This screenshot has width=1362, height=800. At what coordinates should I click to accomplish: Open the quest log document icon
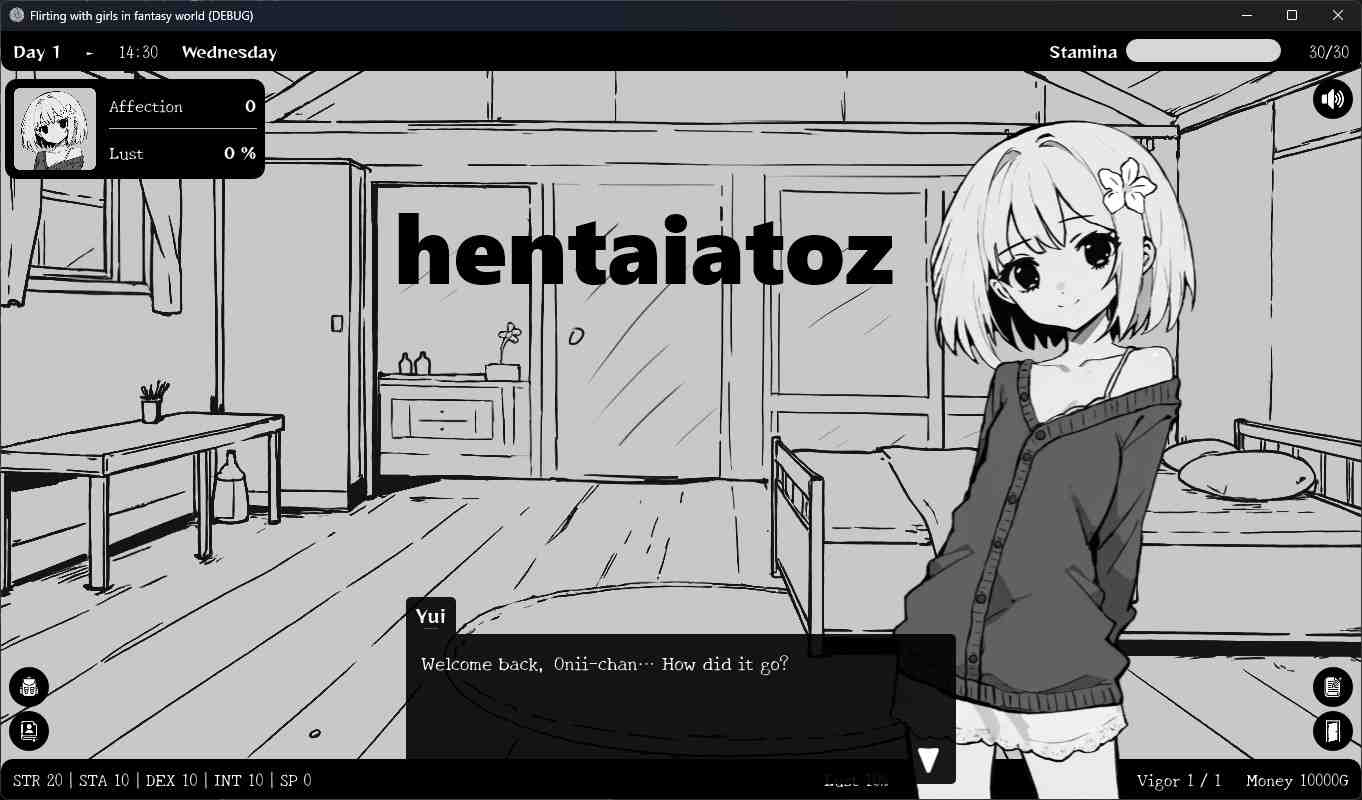tap(1332, 687)
